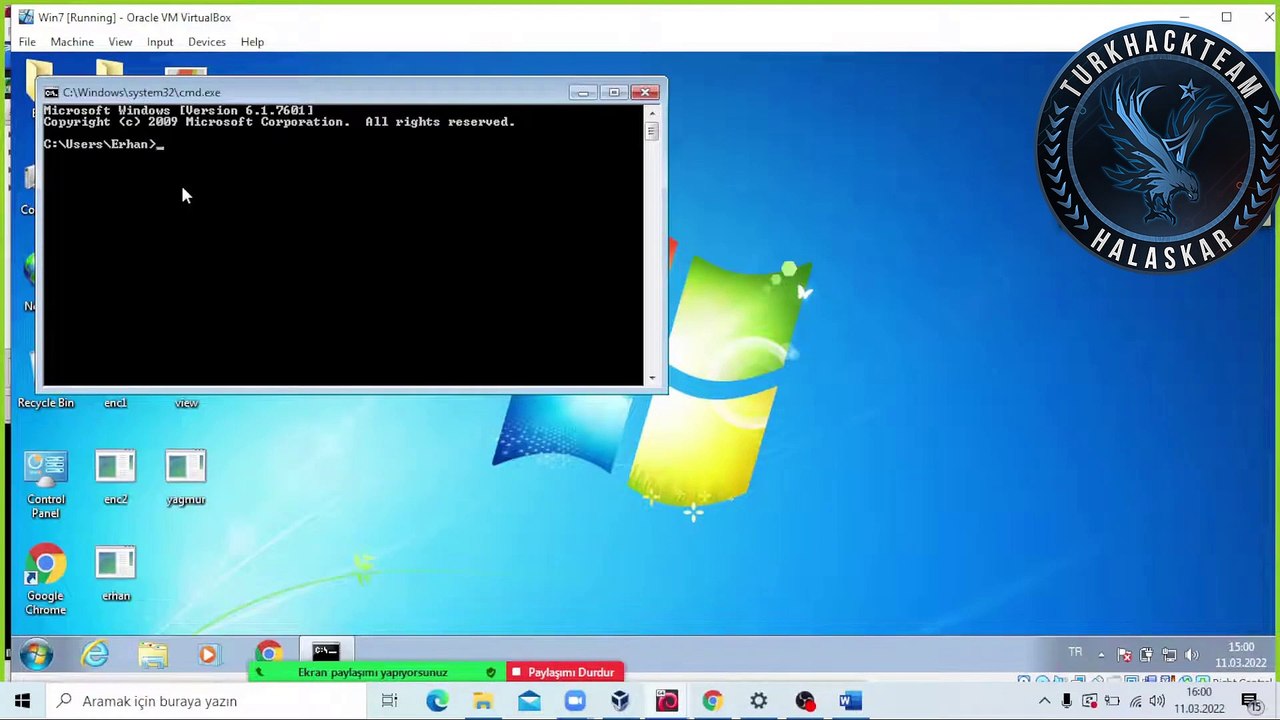
Task: Click Paylaşımı Durdur to stop sharing
Action: (563, 672)
